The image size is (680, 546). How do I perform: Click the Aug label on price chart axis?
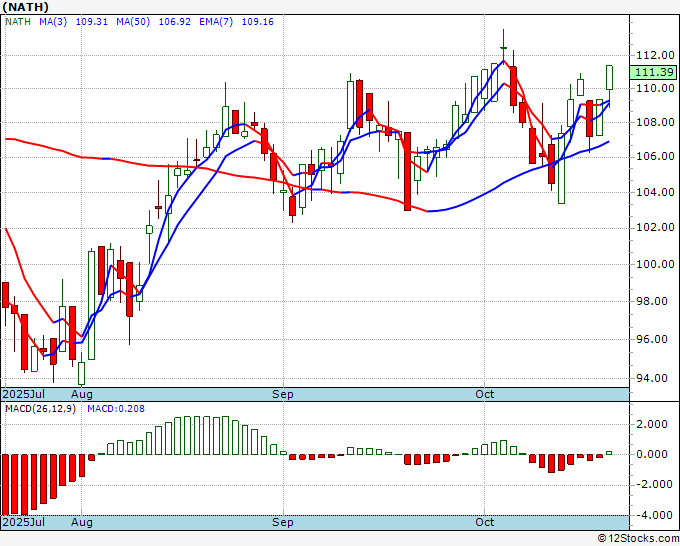(82, 394)
